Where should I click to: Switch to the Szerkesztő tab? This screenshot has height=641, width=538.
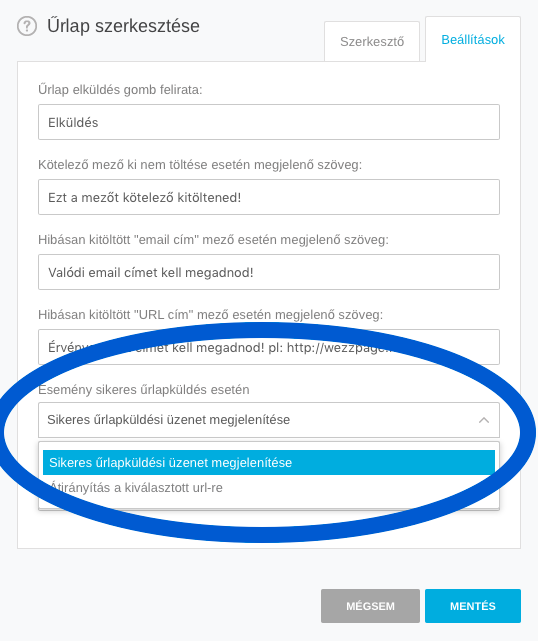click(372, 41)
